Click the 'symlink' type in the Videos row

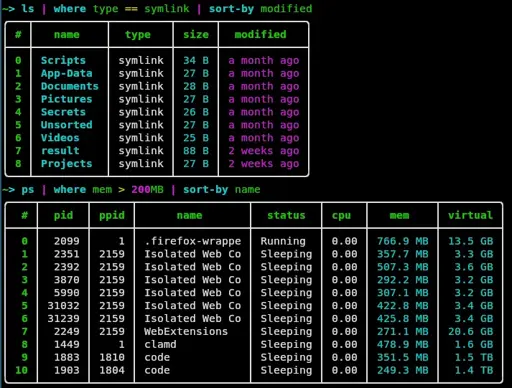point(141,138)
